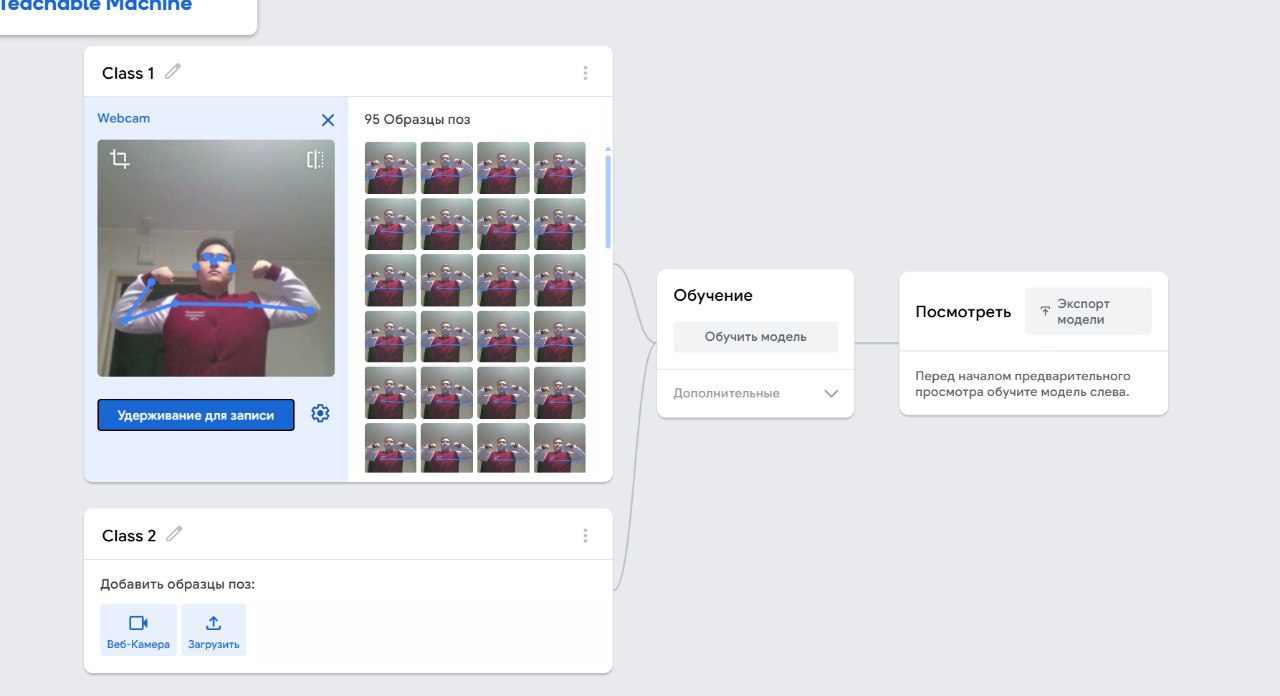This screenshot has height=696, width=1280.
Task: Click Загрузить upload button in Class 2
Action: point(213,630)
